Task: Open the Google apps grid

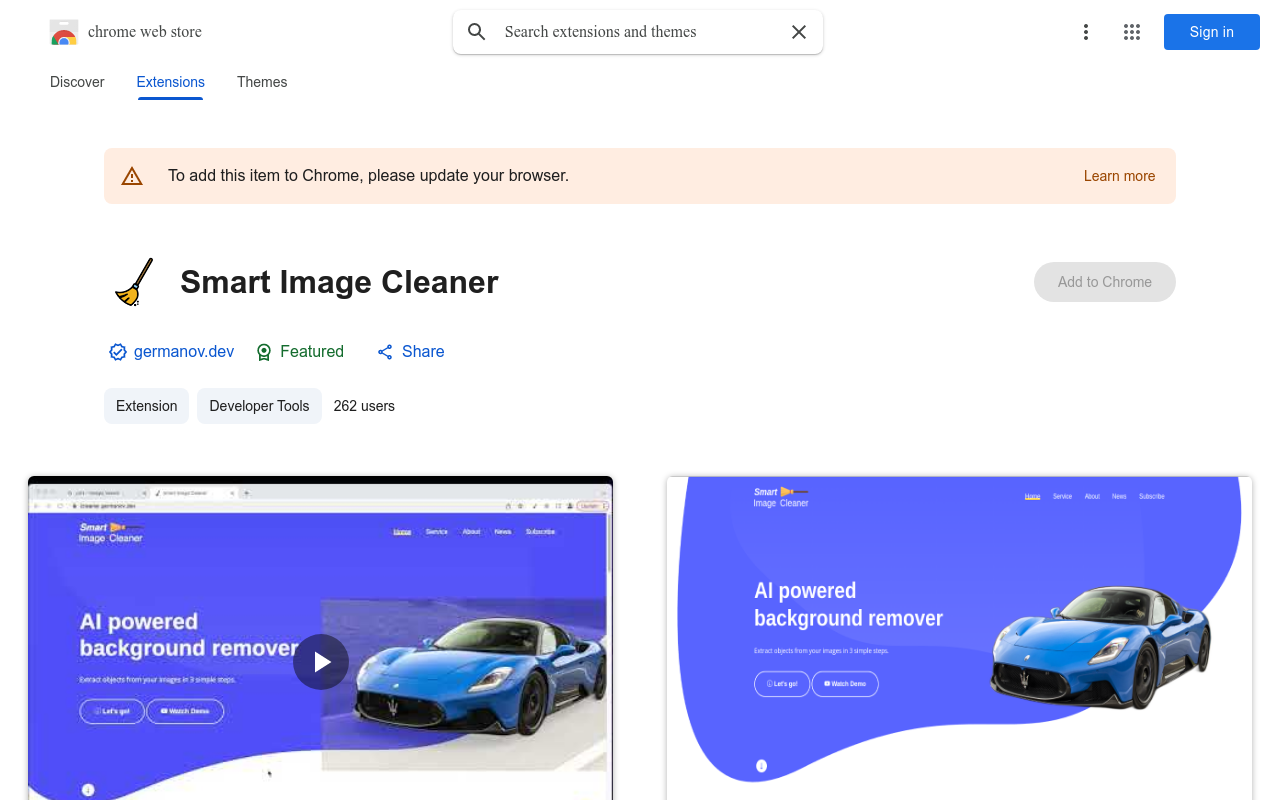Action: click(x=1132, y=32)
